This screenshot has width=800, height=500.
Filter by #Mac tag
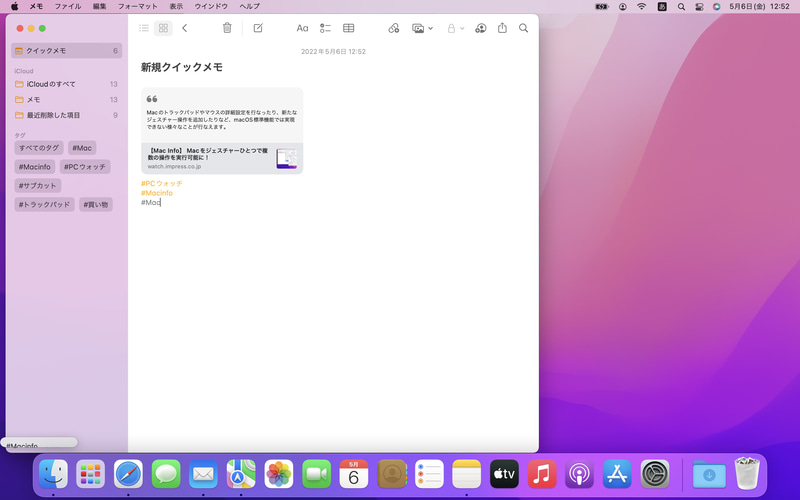click(x=82, y=148)
